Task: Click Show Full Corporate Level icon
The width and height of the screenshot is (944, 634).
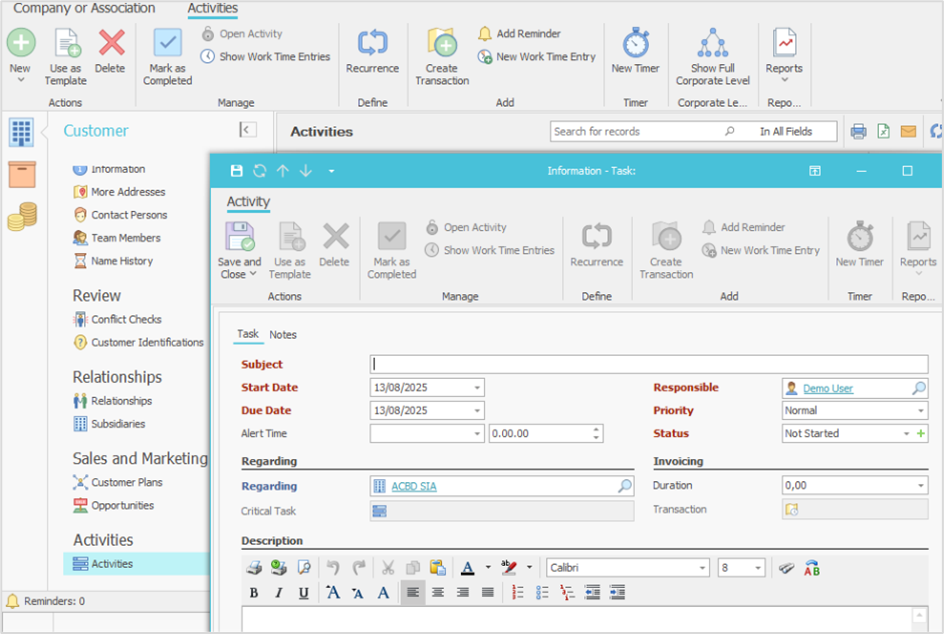Action: [x=712, y=43]
